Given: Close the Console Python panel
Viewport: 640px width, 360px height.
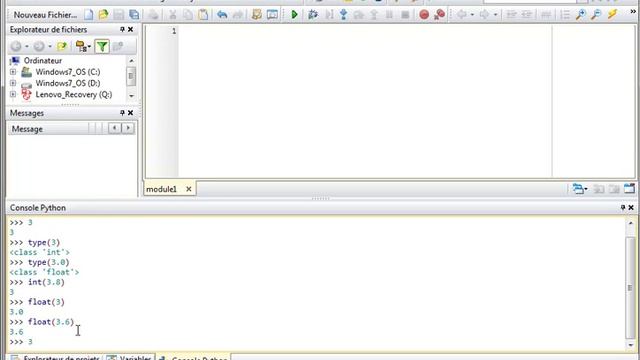Looking at the screenshot, I should (631, 208).
